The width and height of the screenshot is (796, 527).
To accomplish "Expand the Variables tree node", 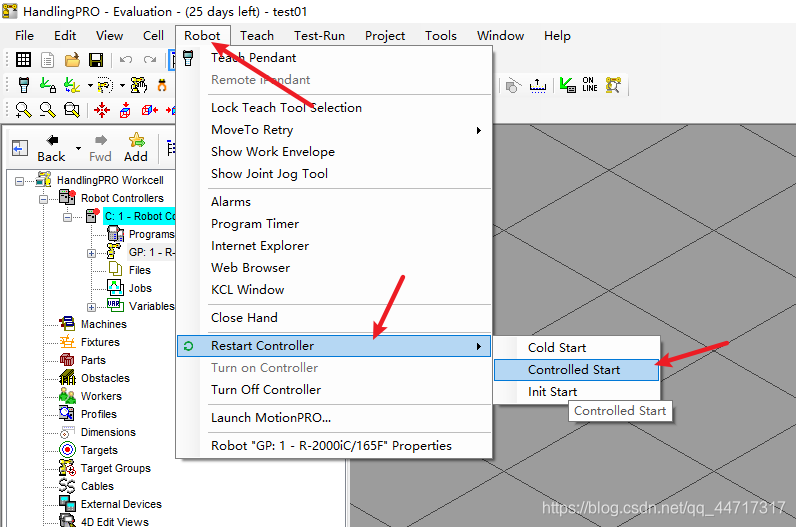I will point(91,307).
